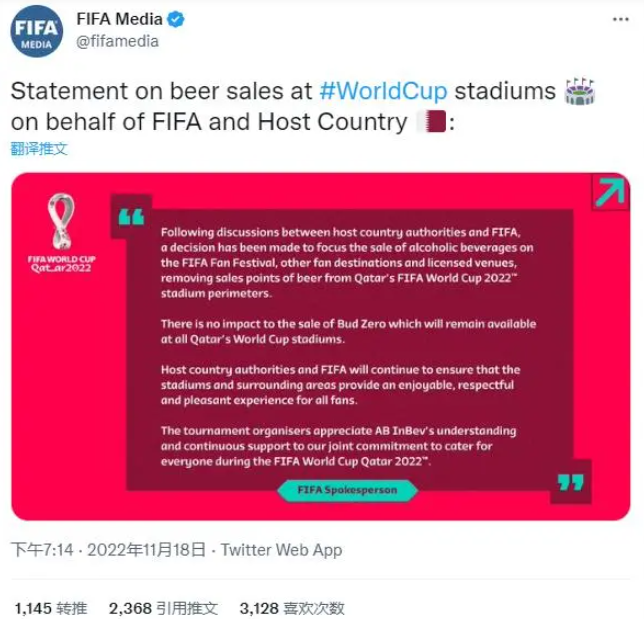
Task: Click the Twitter Web App source link
Action: pyautogui.click(x=281, y=549)
